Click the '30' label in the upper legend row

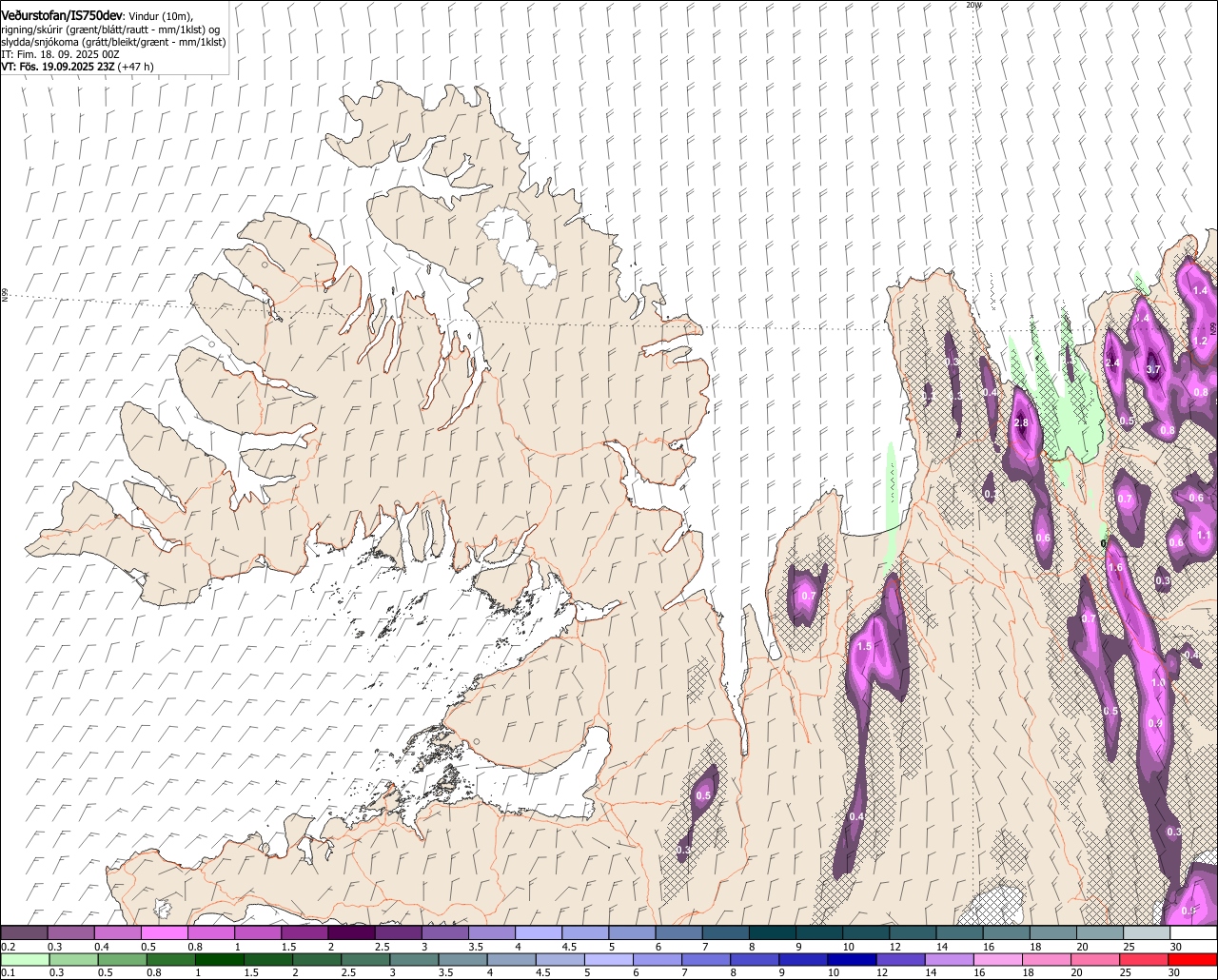coord(1175,947)
